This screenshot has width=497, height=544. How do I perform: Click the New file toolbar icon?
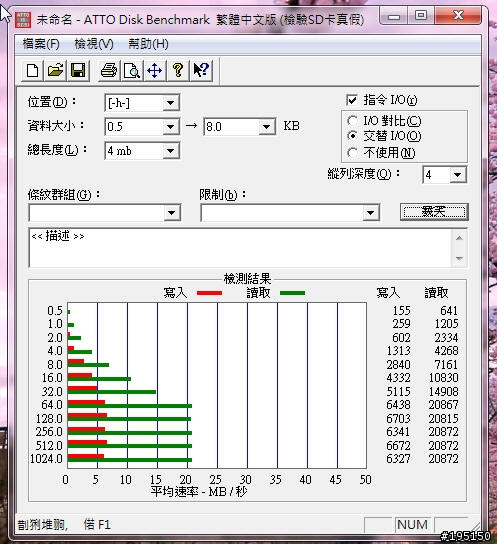coord(33,71)
